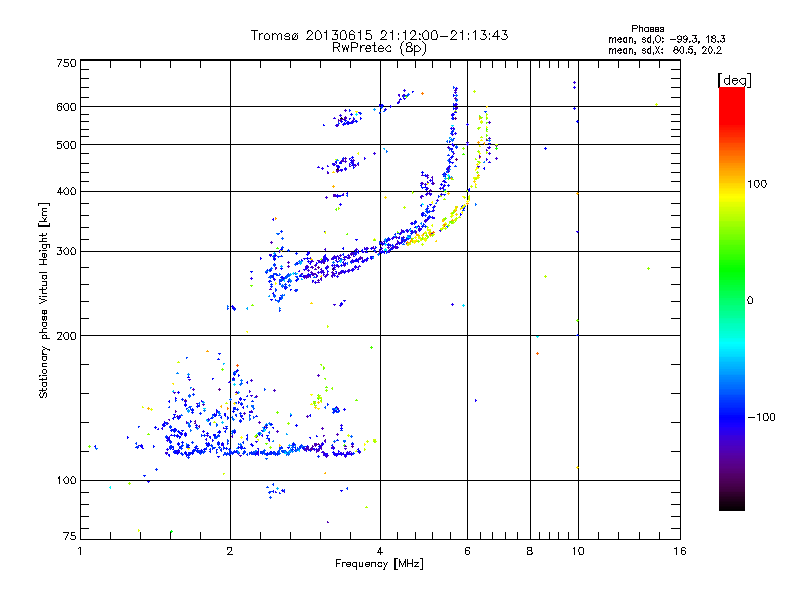The height and width of the screenshot is (600, 800).
Task: Click the x-axis '4' MHz tick label
Action: coord(380,551)
